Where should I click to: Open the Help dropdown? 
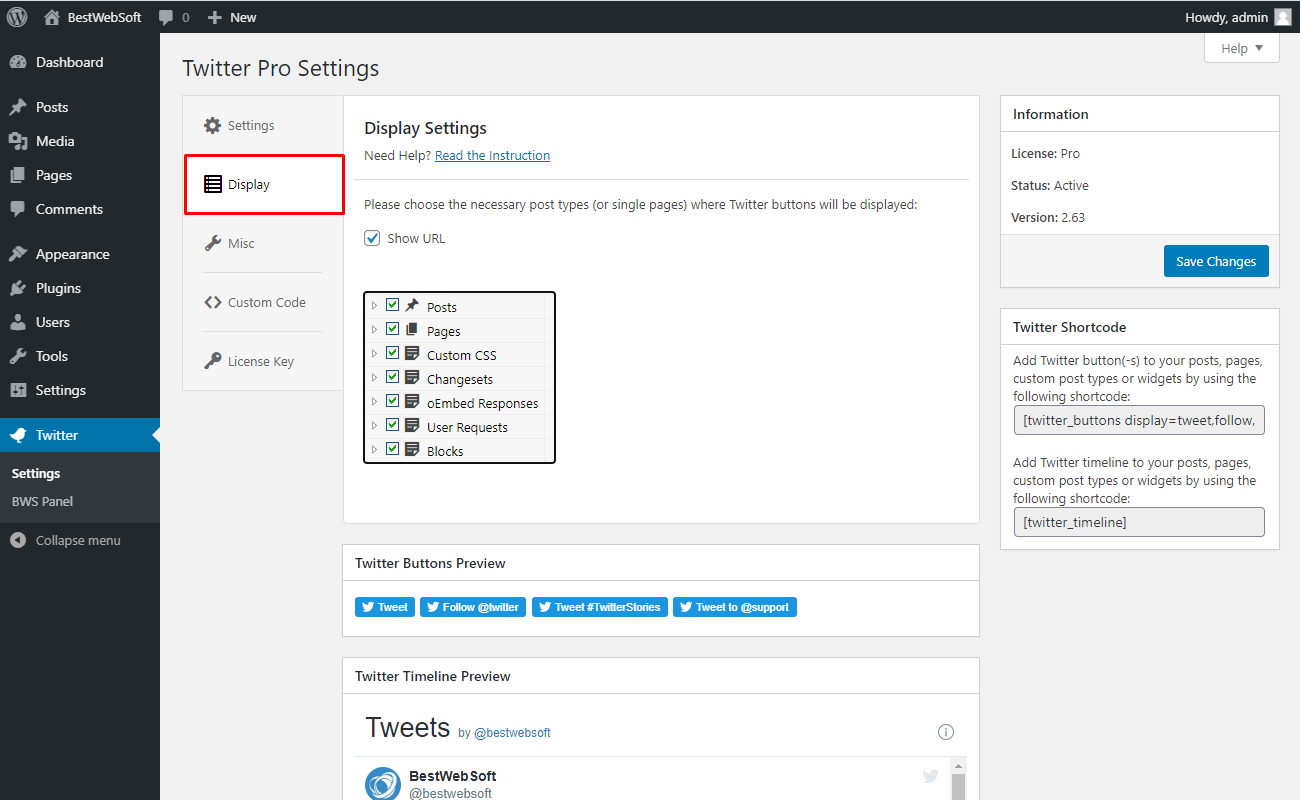pyautogui.click(x=1242, y=48)
